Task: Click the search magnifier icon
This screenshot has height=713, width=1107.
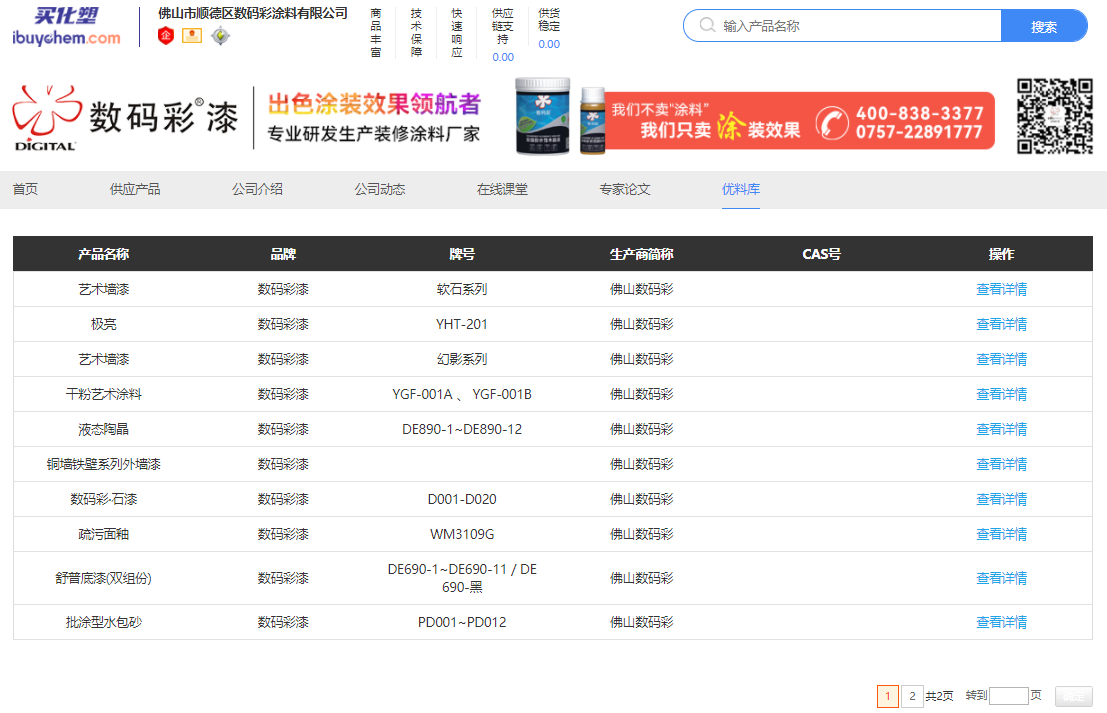Action: (x=707, y=25)
